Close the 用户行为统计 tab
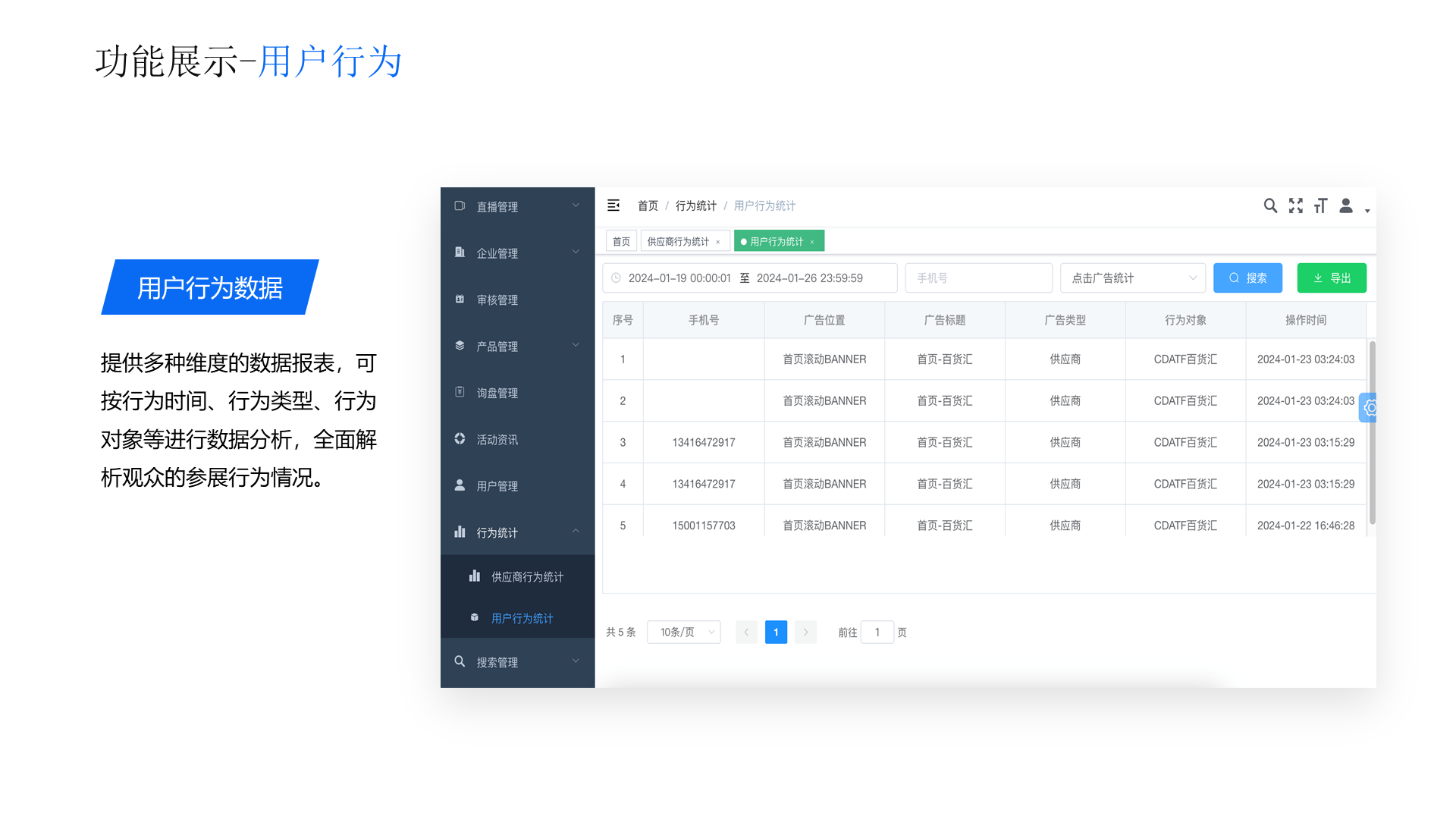The height and width of the screenshot is (819, 1456). click(x=811, y=241)
